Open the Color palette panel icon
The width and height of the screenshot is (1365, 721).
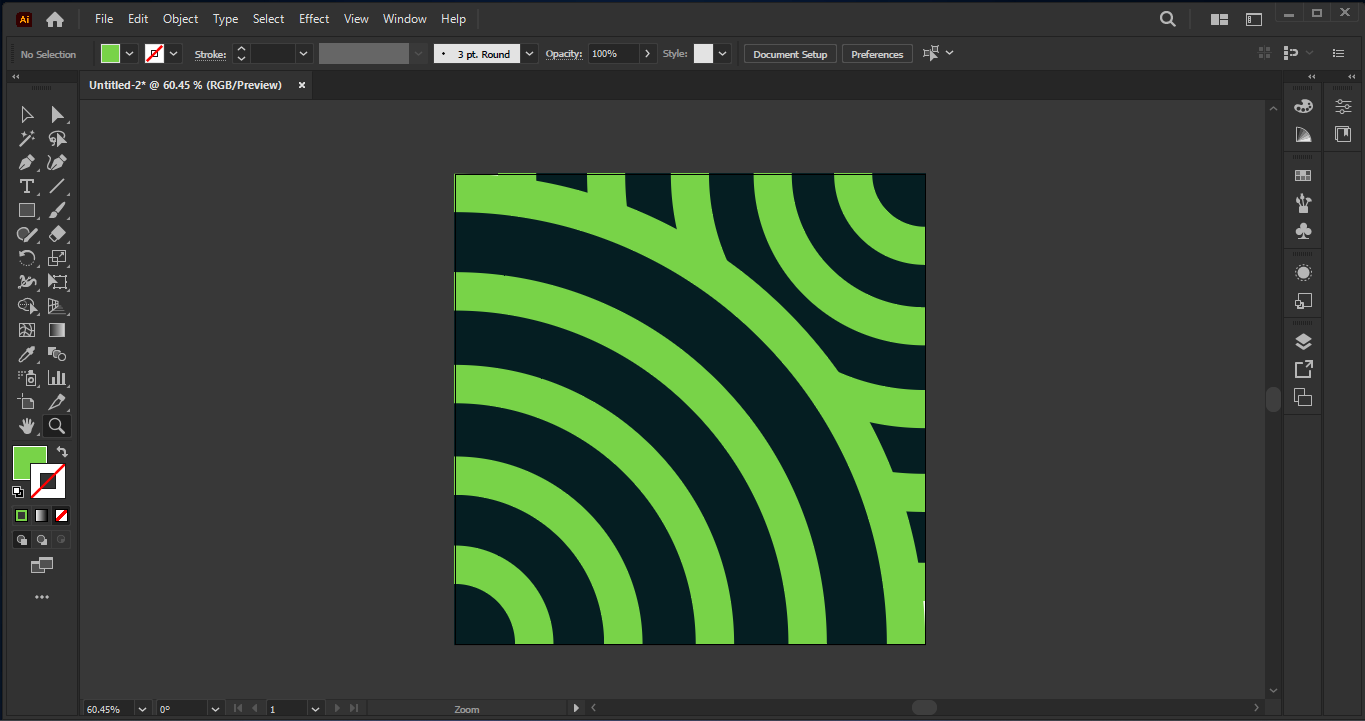point(1303,106)
